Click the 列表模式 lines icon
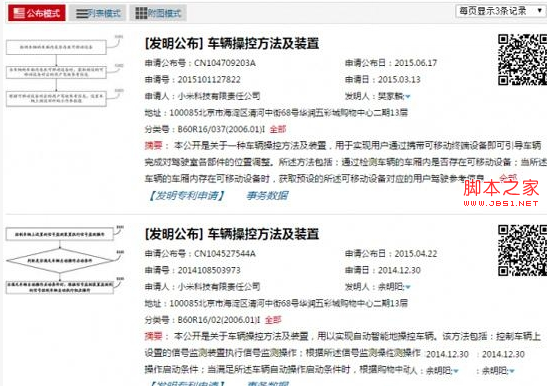 point(82,14)
